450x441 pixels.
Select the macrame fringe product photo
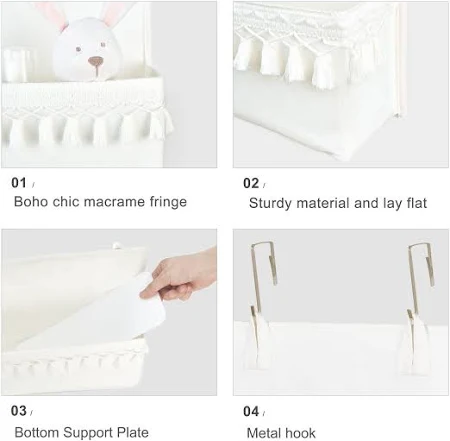109,84
